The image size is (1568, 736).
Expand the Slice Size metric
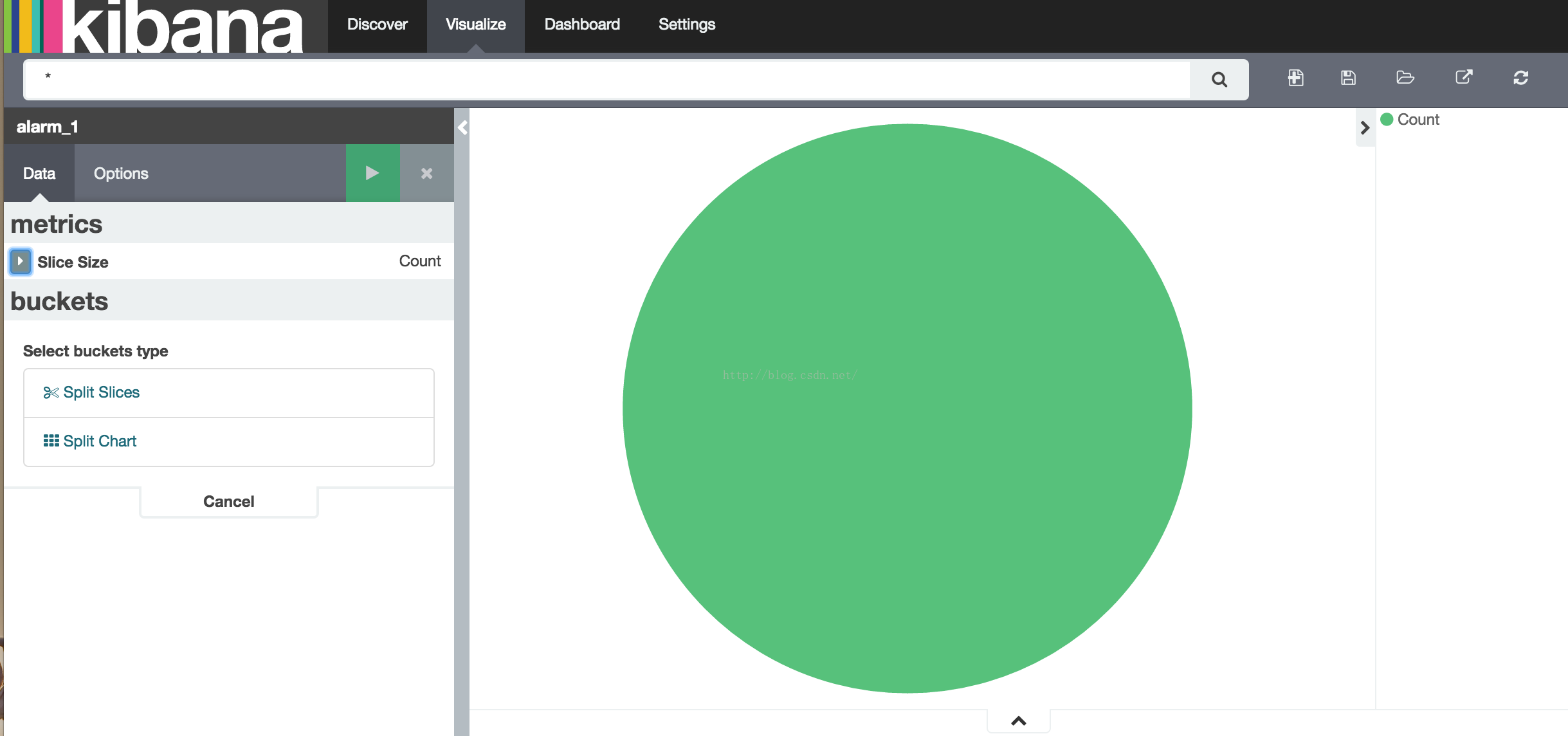click(x=21, y=261)
